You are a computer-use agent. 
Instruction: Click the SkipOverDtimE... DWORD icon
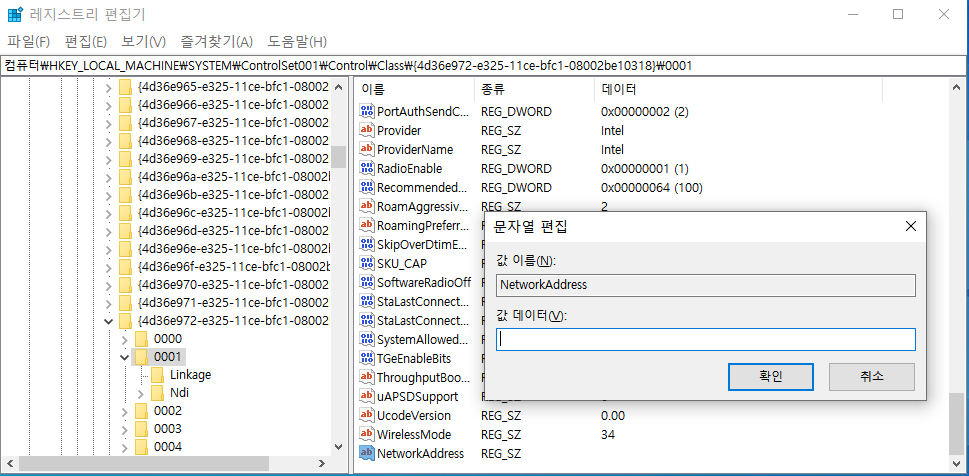click(x=367, y=244)
